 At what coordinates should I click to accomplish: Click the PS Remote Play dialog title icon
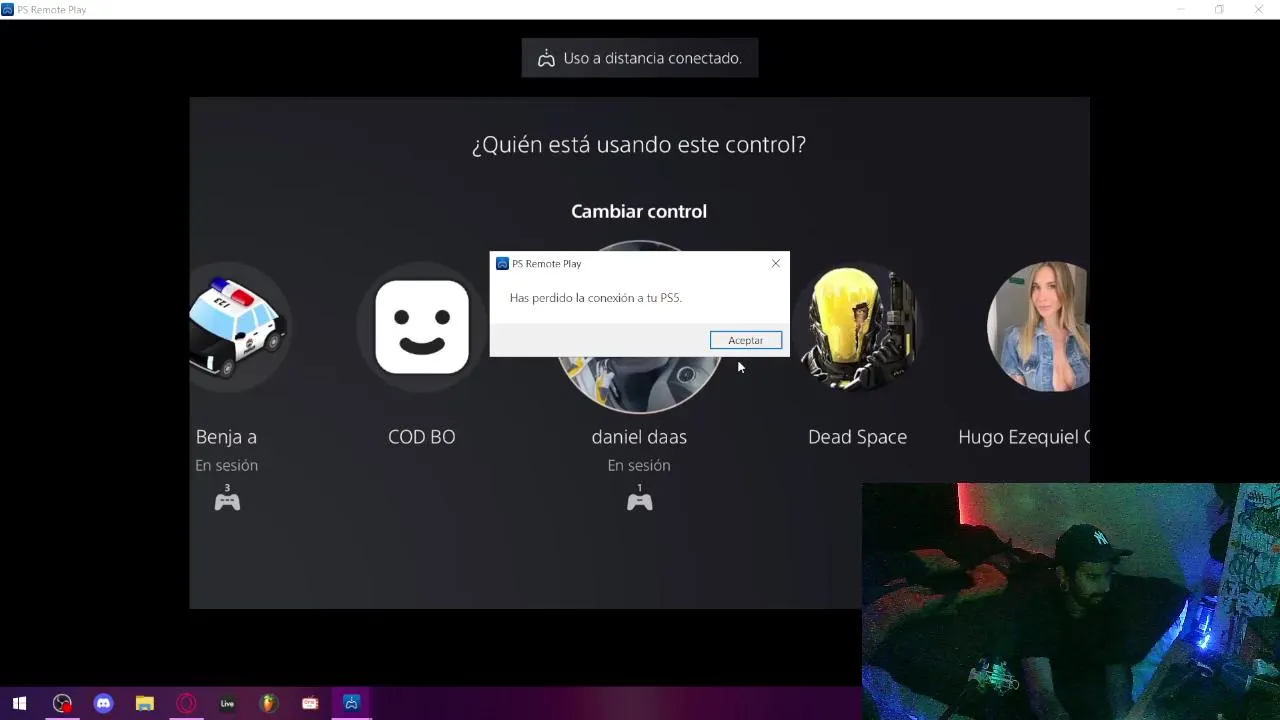[502, 263]
